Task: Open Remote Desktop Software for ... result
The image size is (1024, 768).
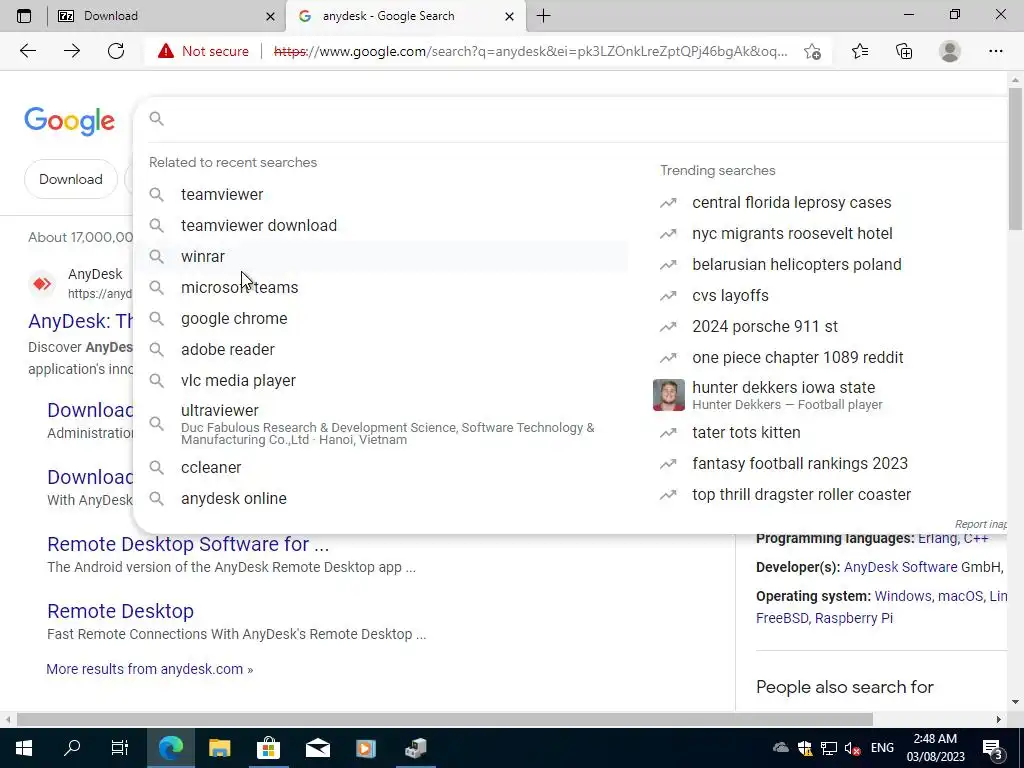Action: [188, 544]
